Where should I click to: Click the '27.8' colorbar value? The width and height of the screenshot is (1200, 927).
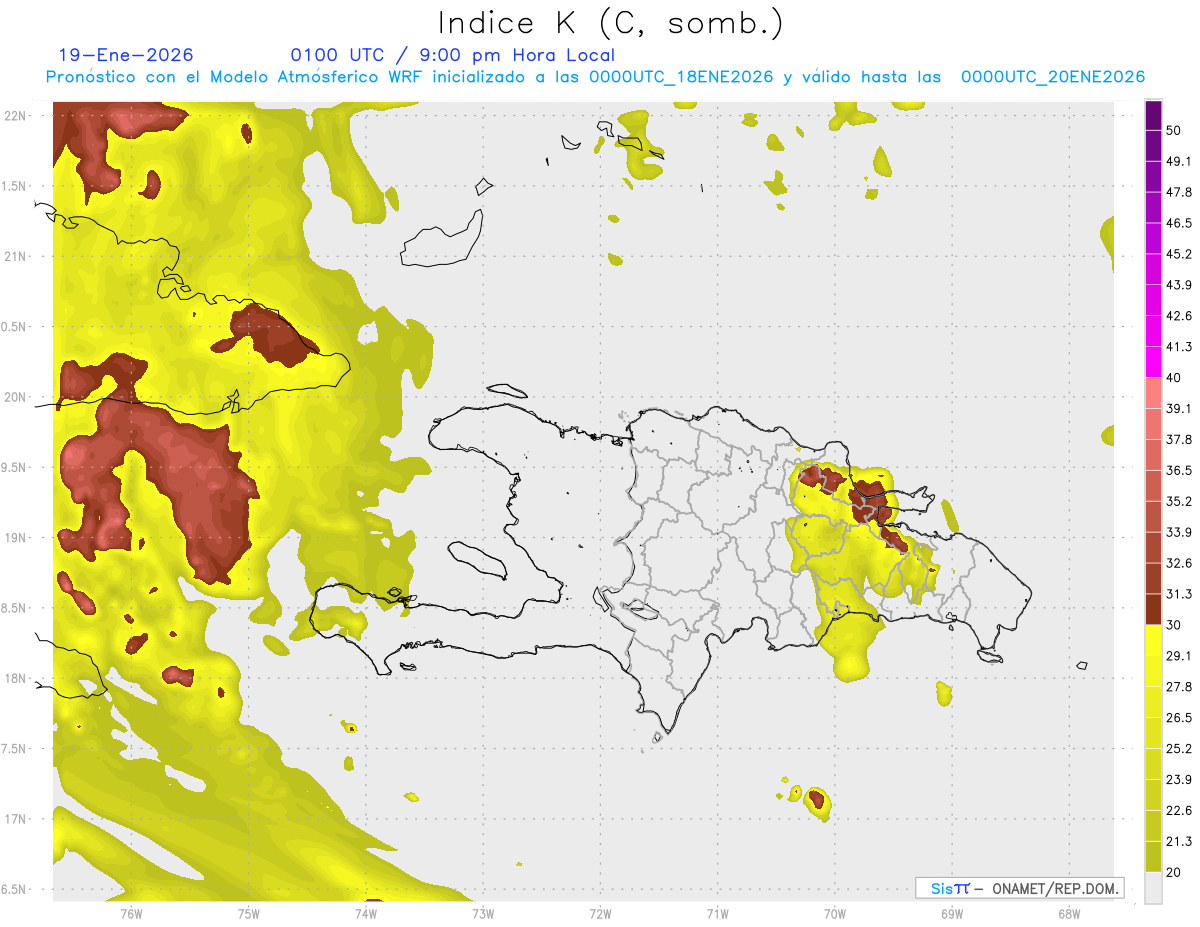click(1179, 686)
